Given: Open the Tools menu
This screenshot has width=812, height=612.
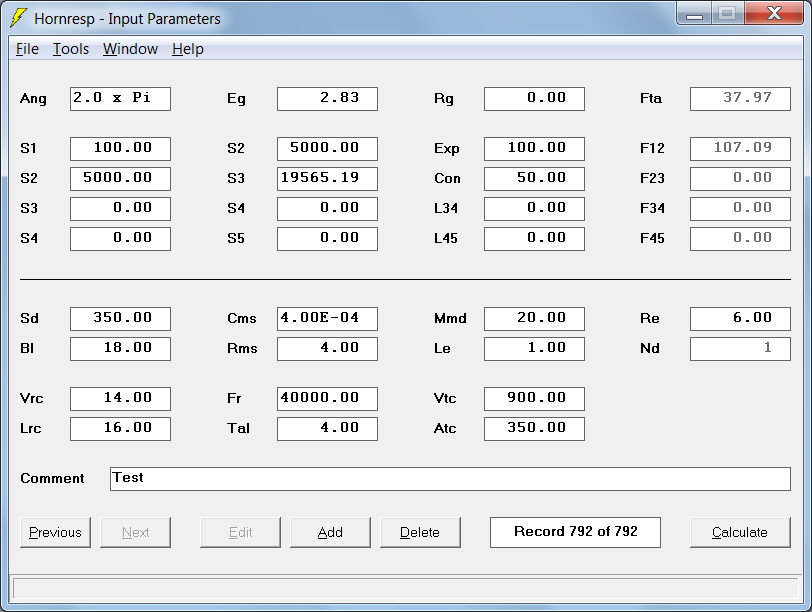Looking at the screenshot, I should 71,49.
